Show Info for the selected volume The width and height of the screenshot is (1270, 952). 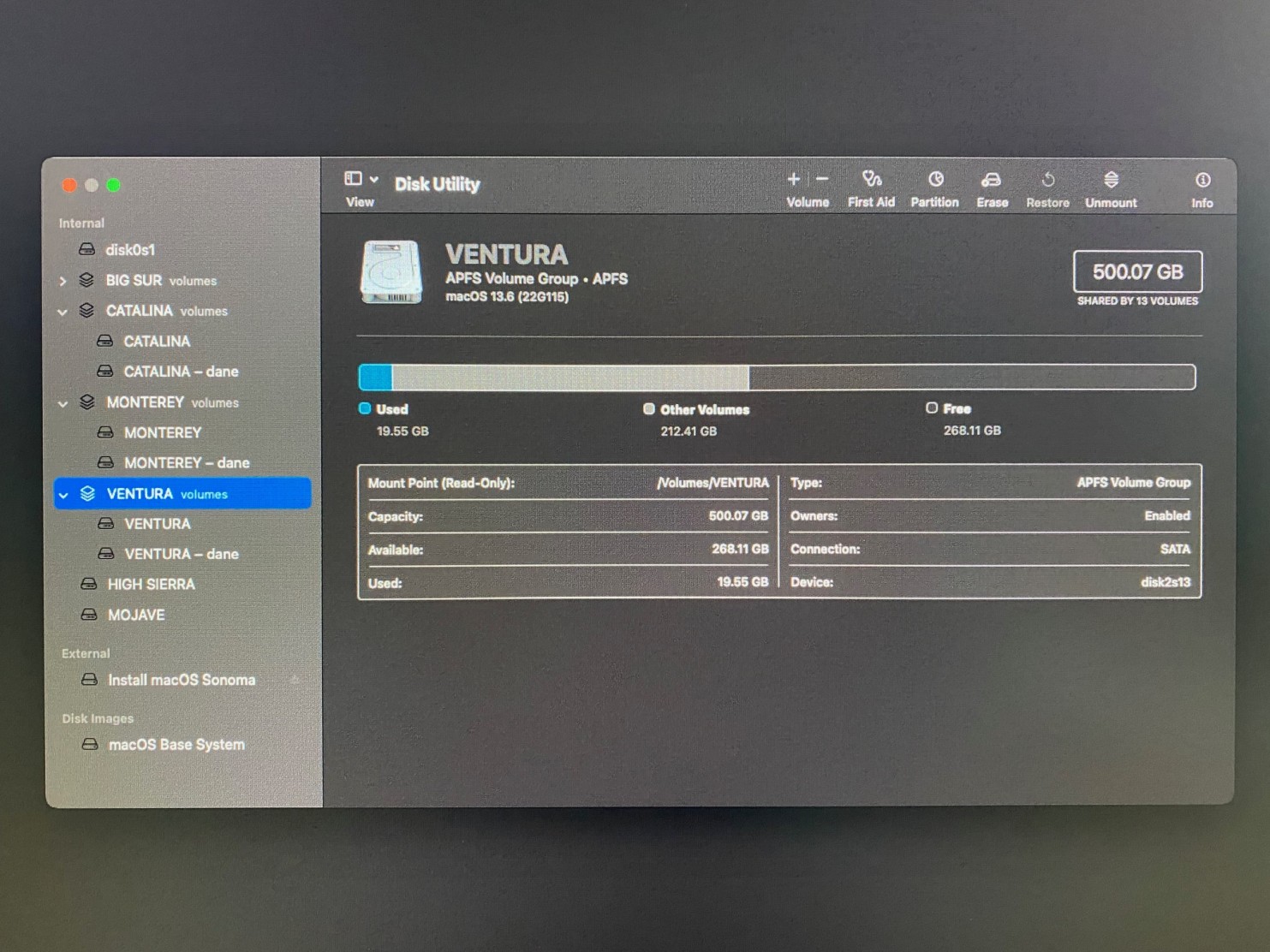click(1203, 180)
